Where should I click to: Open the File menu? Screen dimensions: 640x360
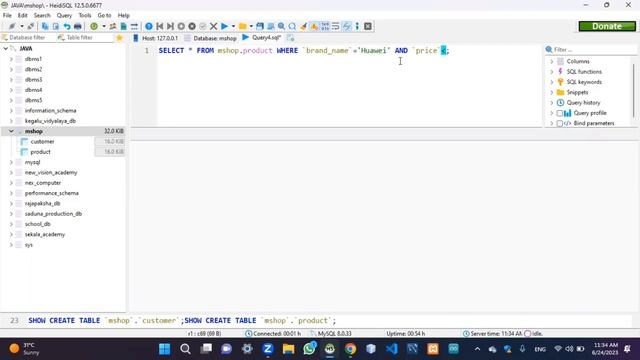click(7, 16)
